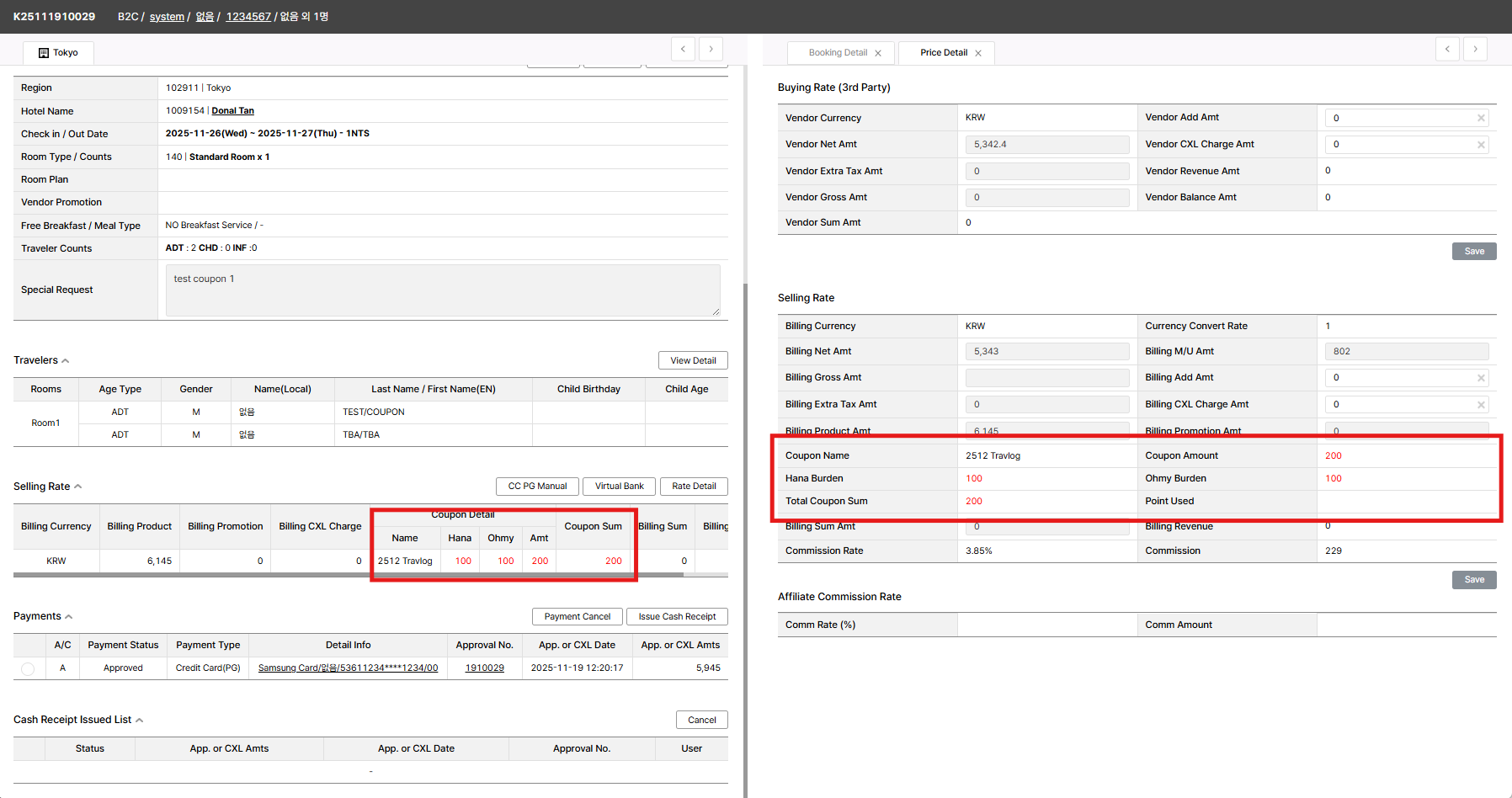Click the Payment Cancel button
The image size is (1512, 798).
577,617
